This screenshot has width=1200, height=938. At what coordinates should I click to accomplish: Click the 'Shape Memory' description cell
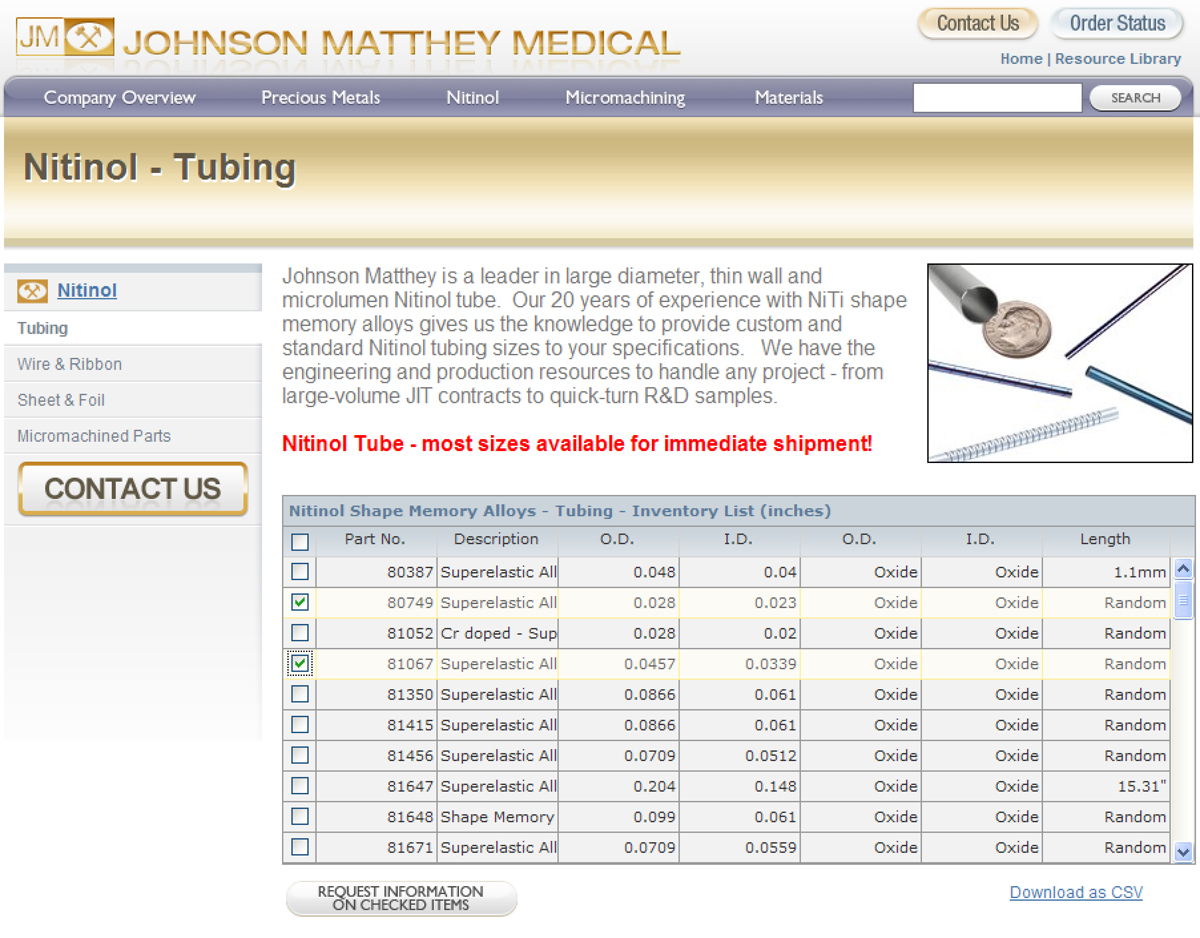tap(498, 817)
